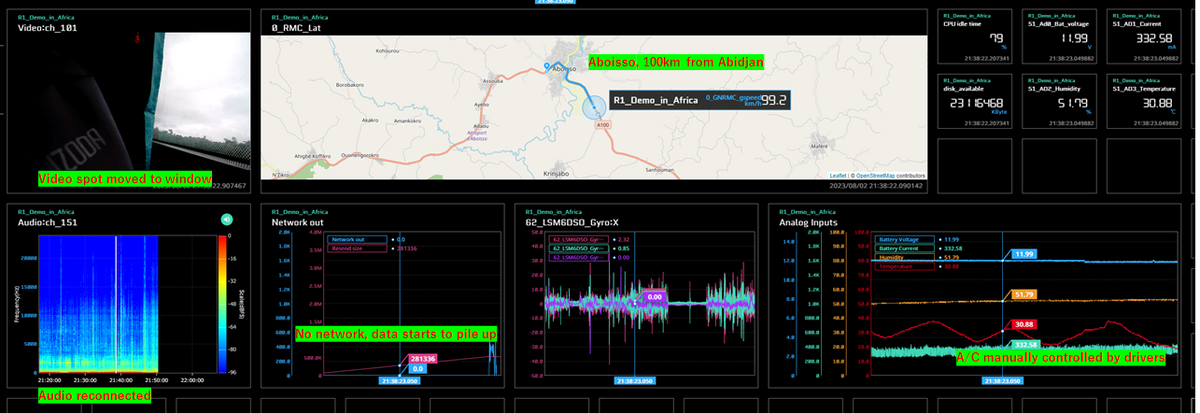Click the Audio:ch_151 panel title

point(47,222)
